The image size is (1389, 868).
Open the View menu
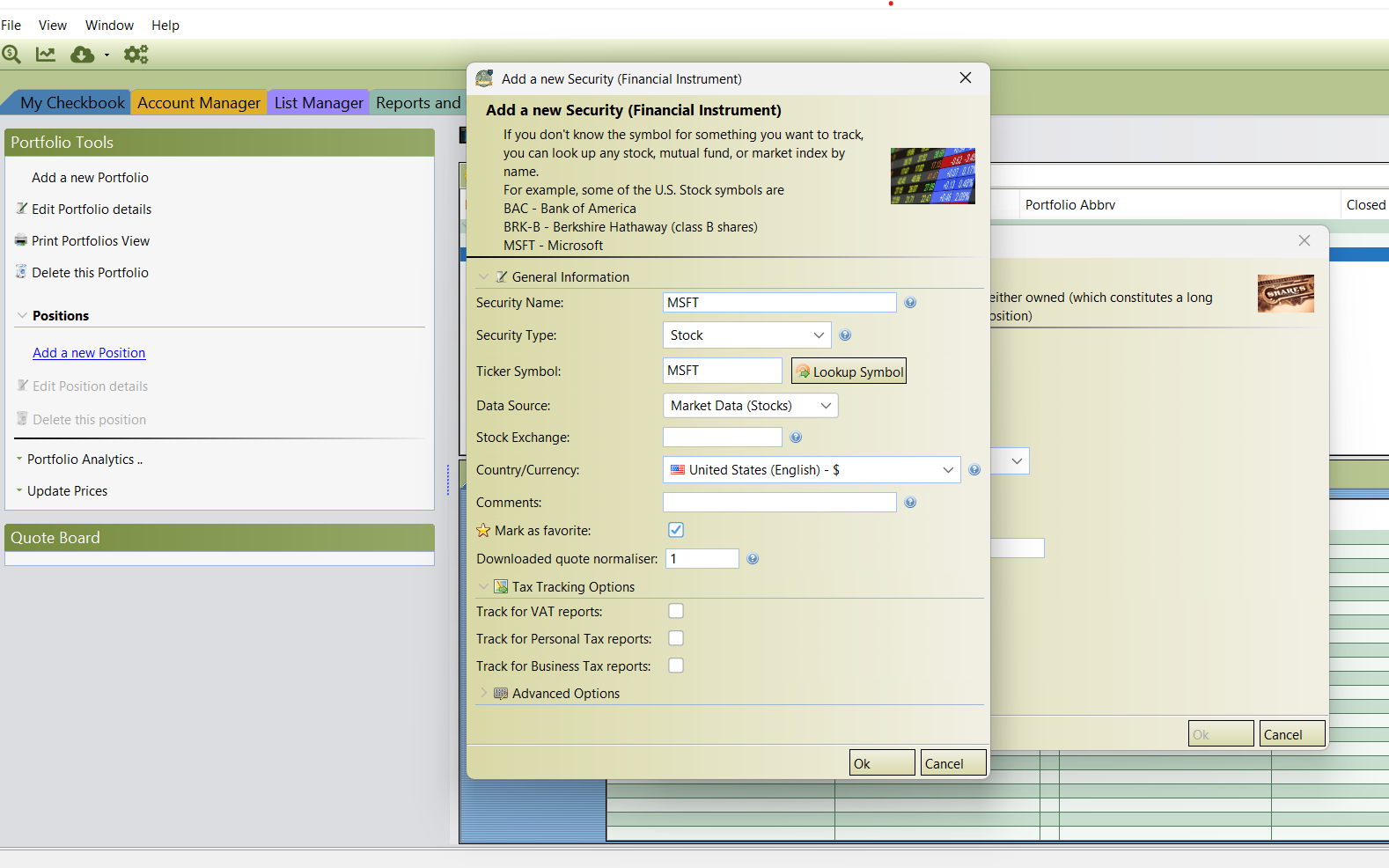point(53,26)
